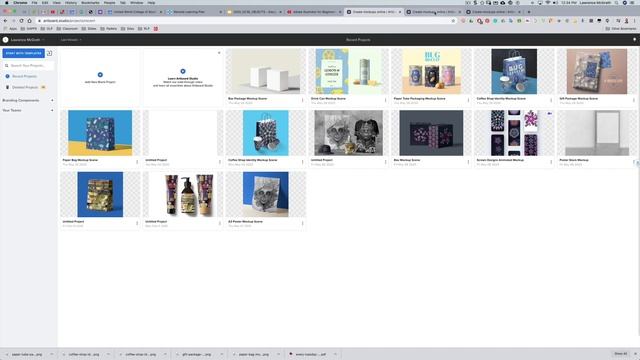Click the browser home icon

(29, 20)
